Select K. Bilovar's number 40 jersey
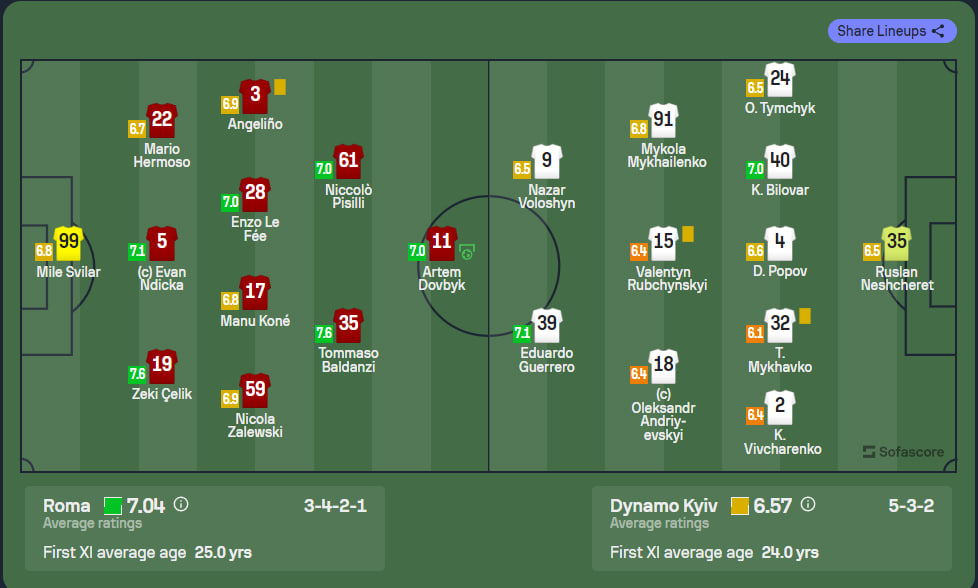This screenshot has height=588, width=978. 780,161
